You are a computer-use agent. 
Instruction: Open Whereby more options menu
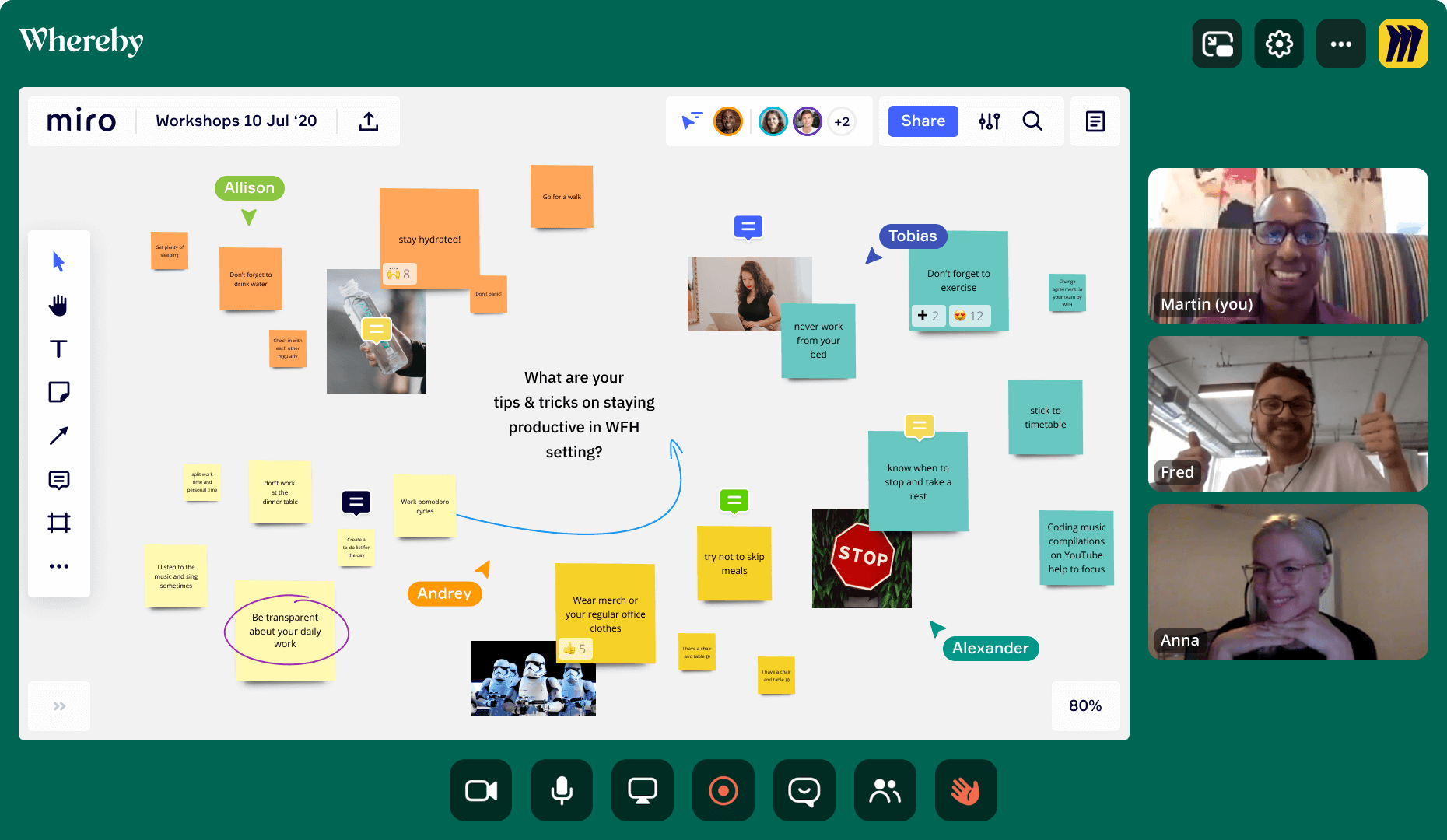[1340, 44]
